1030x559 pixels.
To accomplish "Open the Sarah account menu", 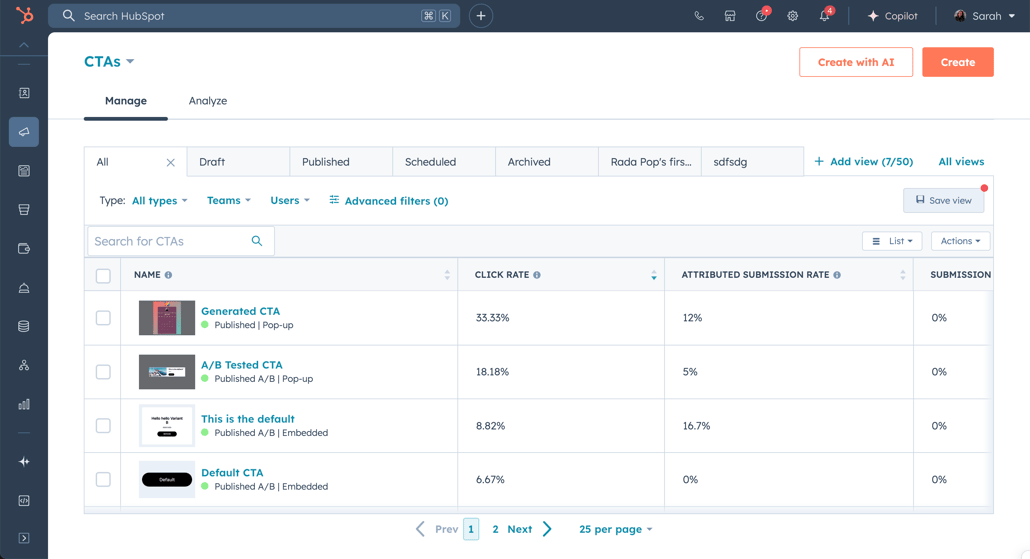I will (x=984, y=16).
